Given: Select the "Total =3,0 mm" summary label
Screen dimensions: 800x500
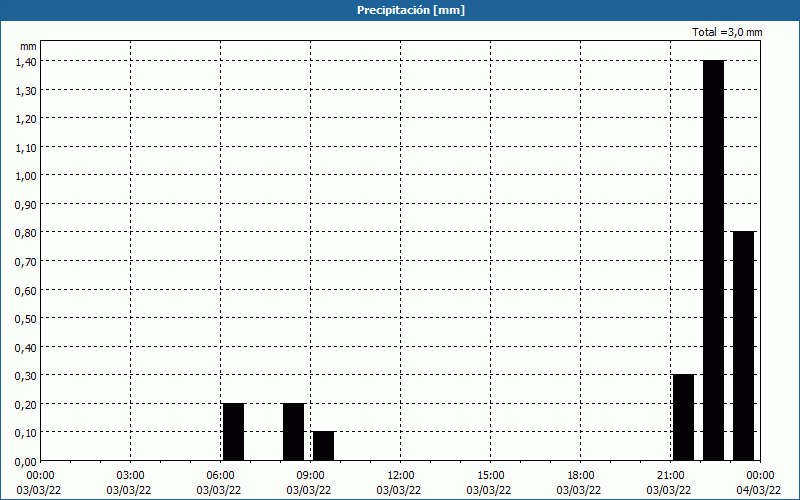Looking at the screenshot, I should (727, 32).
